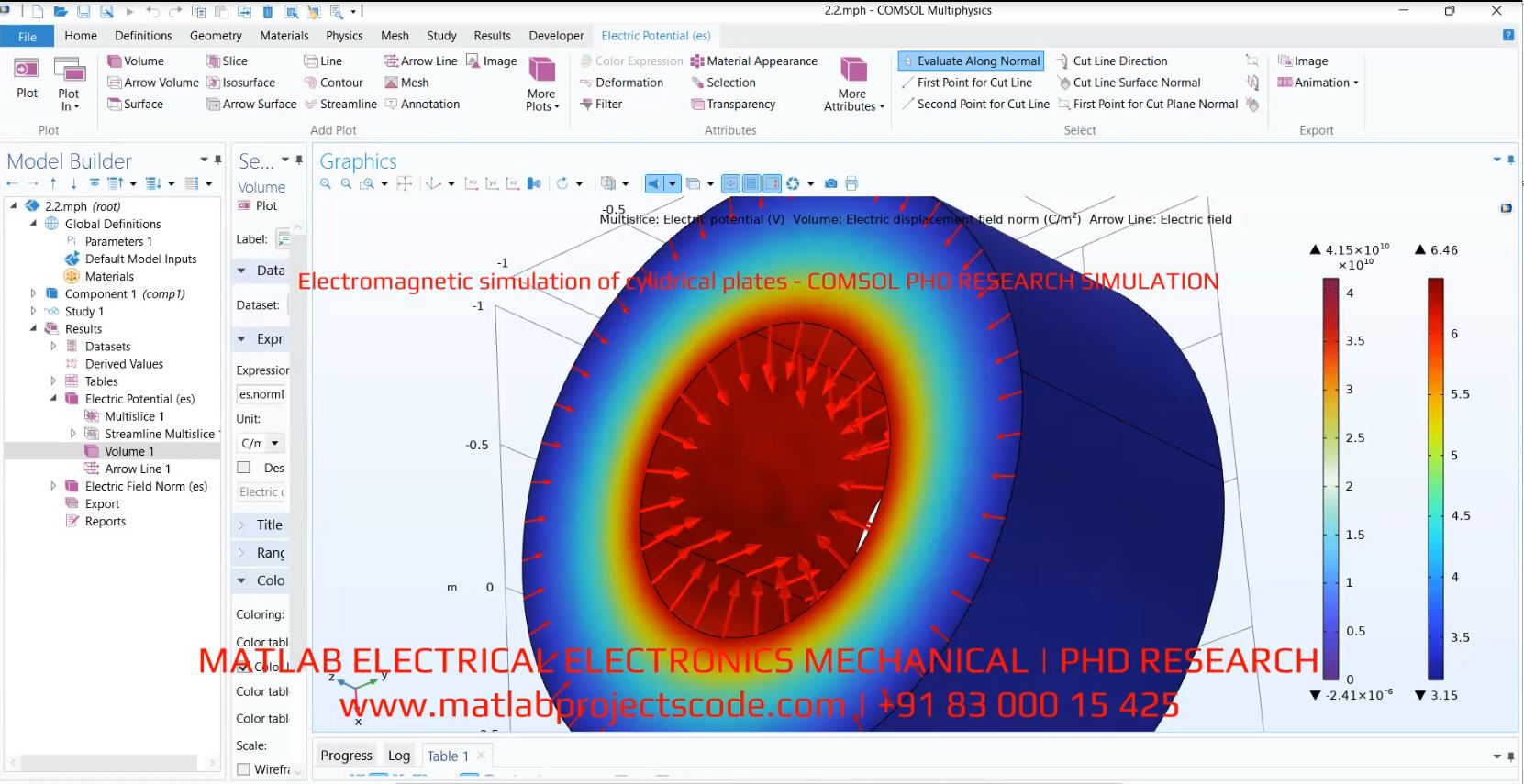Click the Undo icon in the title toolbar
This screenshot has height=784, width=1524.
(x=152, y=12)
